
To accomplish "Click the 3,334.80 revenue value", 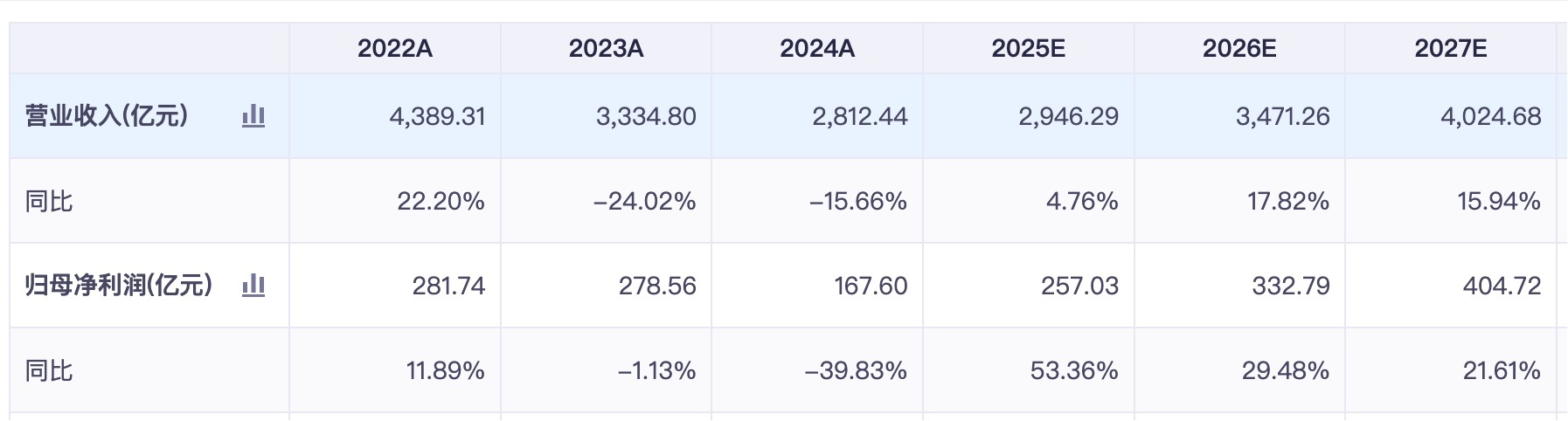I will point(646,116).
